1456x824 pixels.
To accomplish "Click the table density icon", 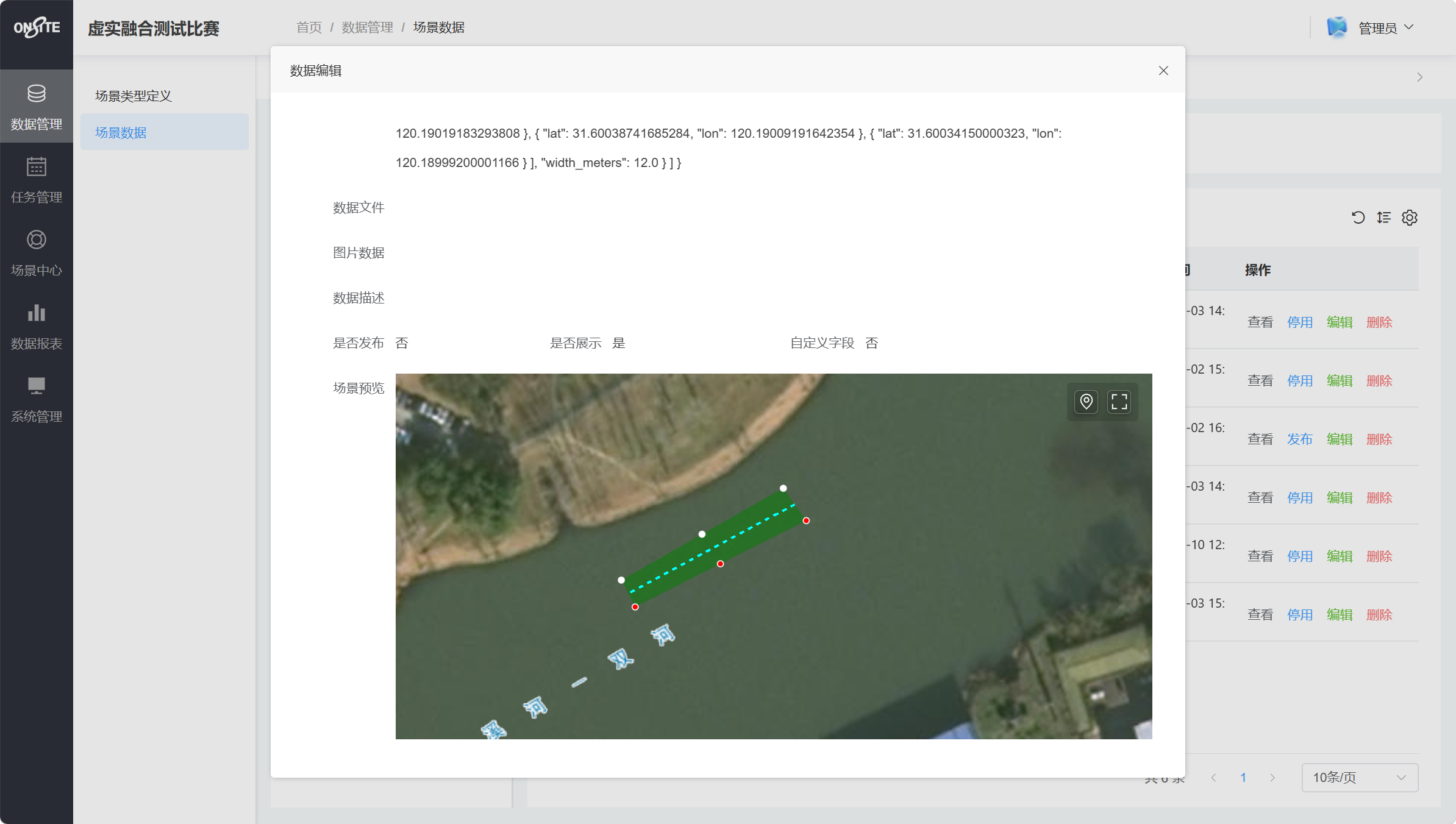I will coord(1384,218).
